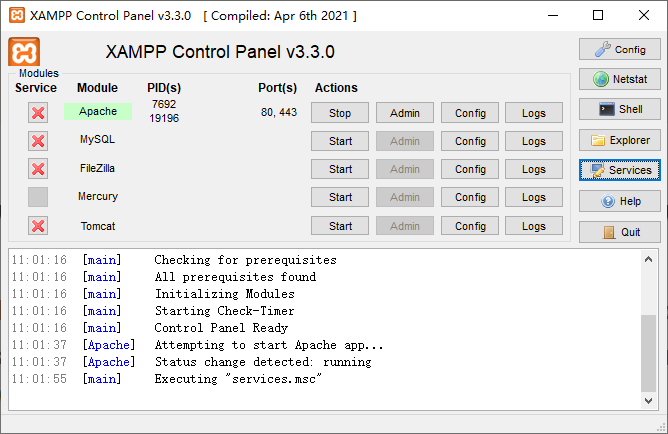This screenshot has width=668, height=434.
Task: Quit XAMPP using the Quit button
Action: click(x=619, y=232)
